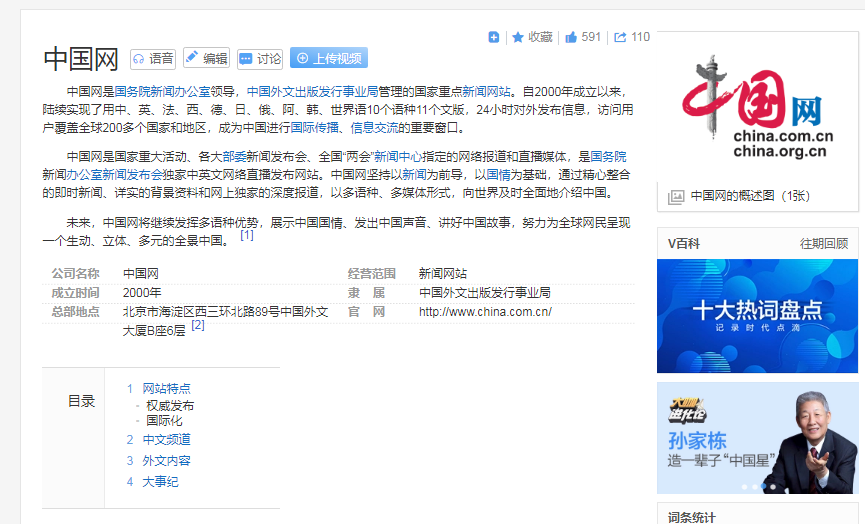Go to subsection 权威发布
The image size is (865, 524).
(170, 405)
